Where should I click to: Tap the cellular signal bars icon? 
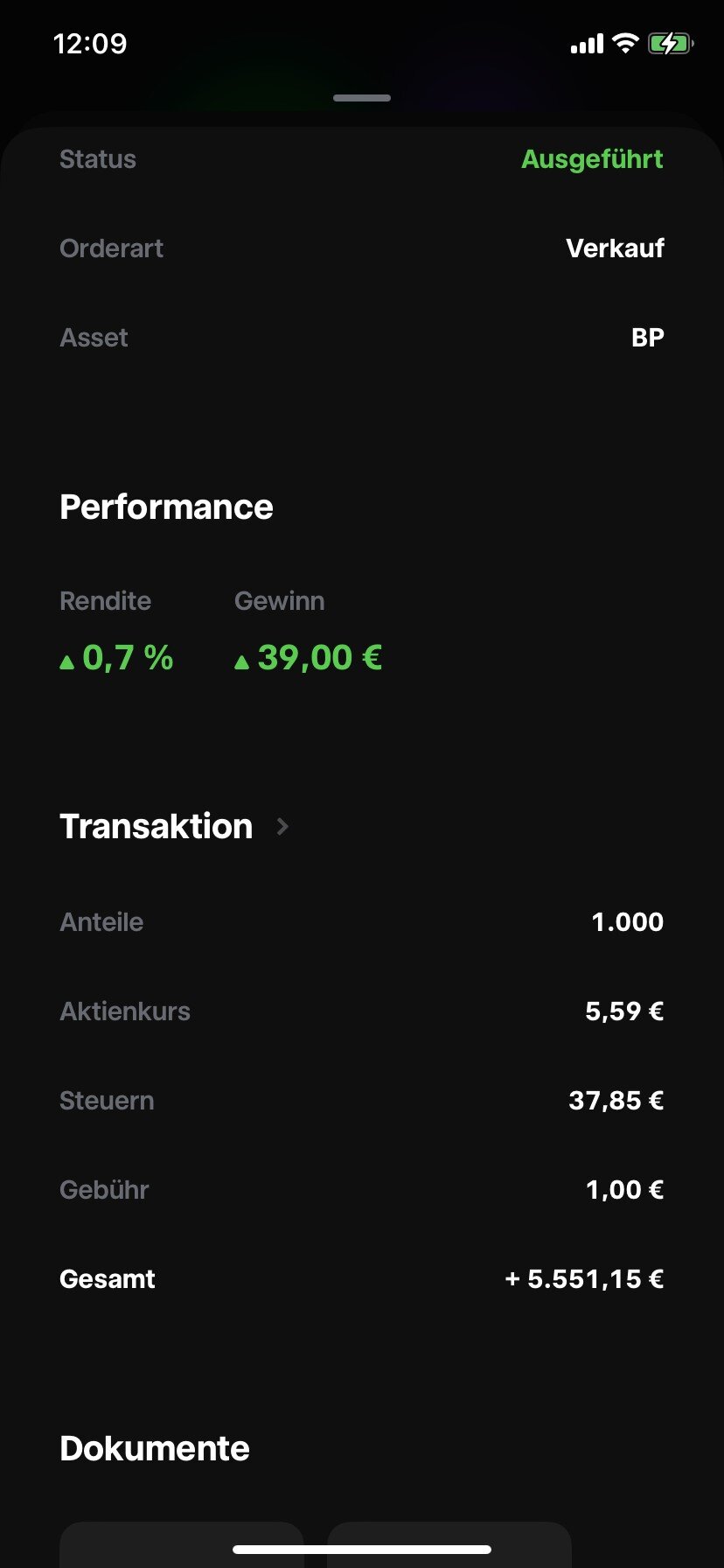(587, 44)
